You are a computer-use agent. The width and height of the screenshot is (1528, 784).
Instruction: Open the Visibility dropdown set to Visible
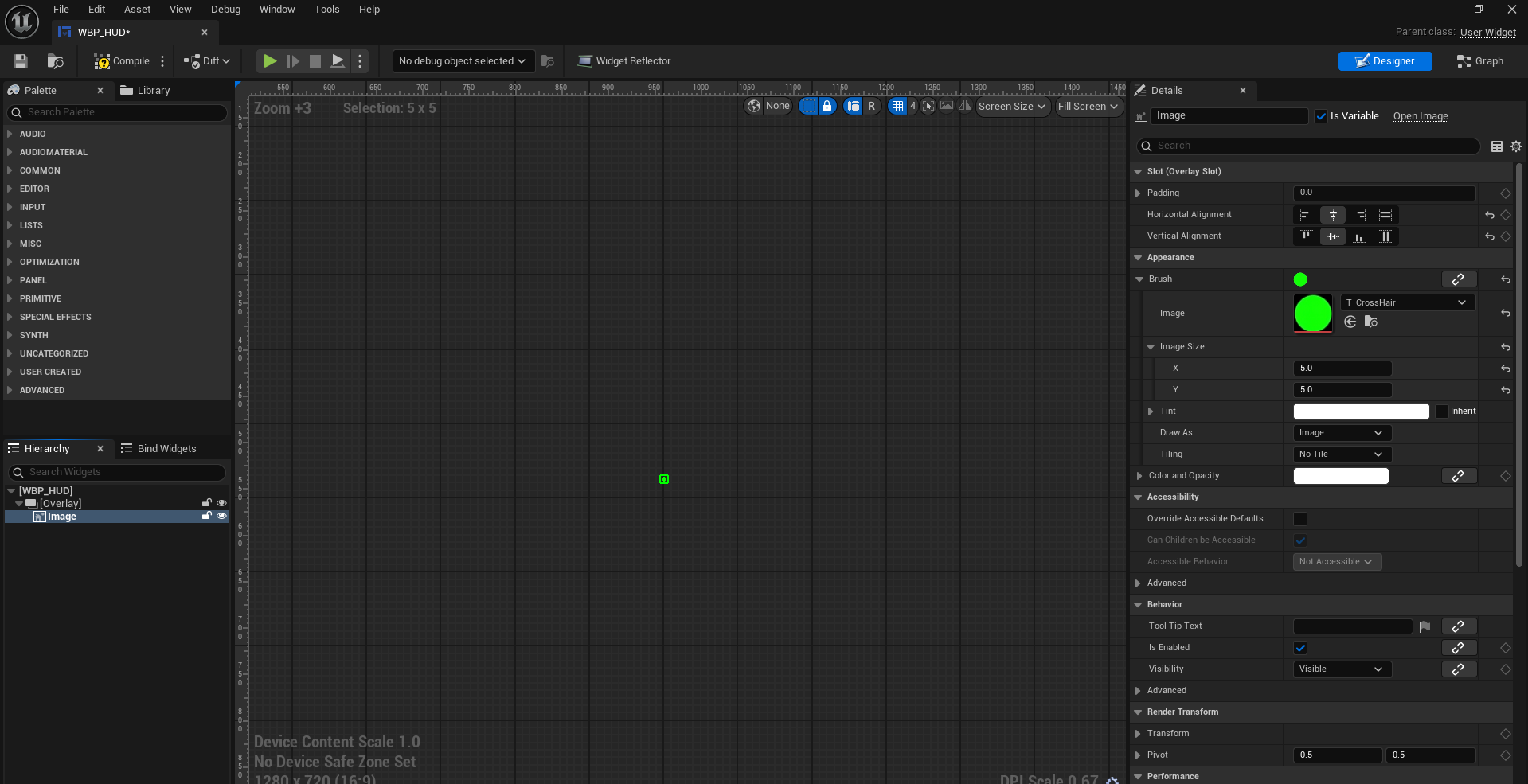coord(1342,669)
